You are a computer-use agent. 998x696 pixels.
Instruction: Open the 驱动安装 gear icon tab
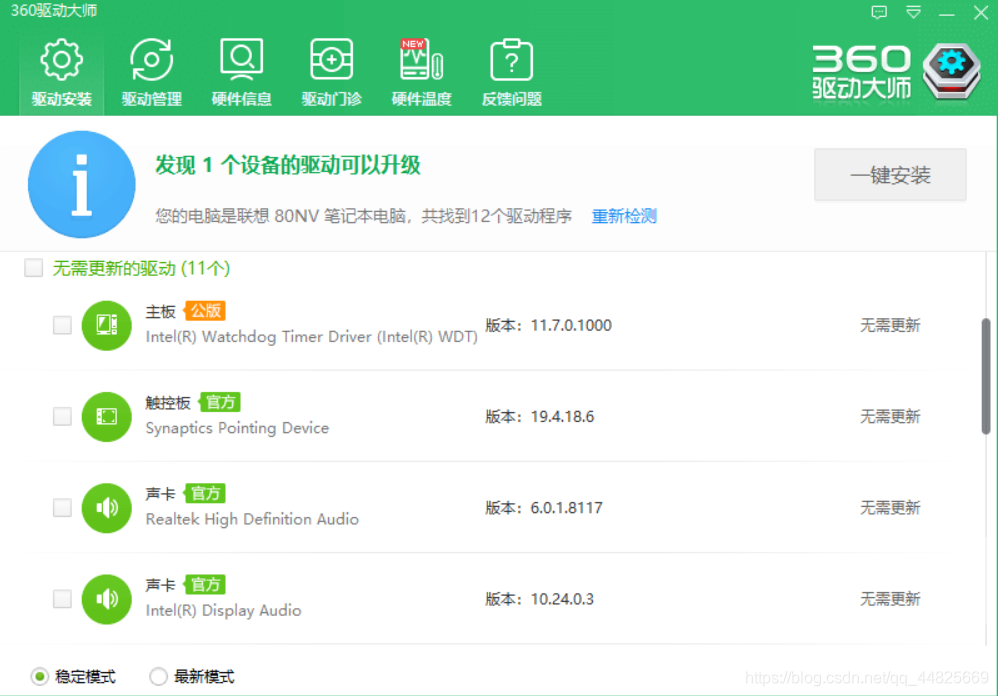(x=62, y=72)
